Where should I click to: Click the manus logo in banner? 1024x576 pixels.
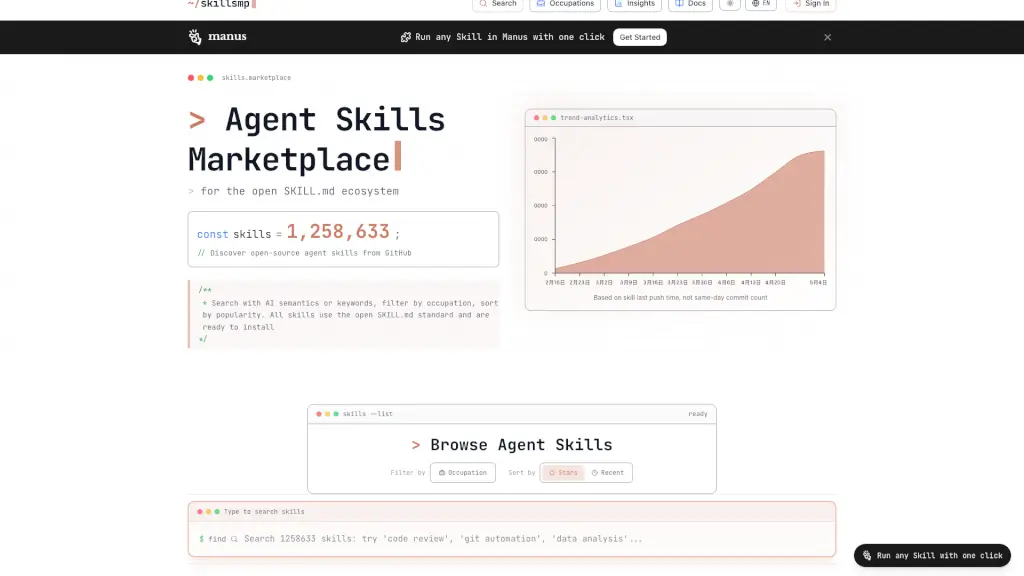point(217,37)
